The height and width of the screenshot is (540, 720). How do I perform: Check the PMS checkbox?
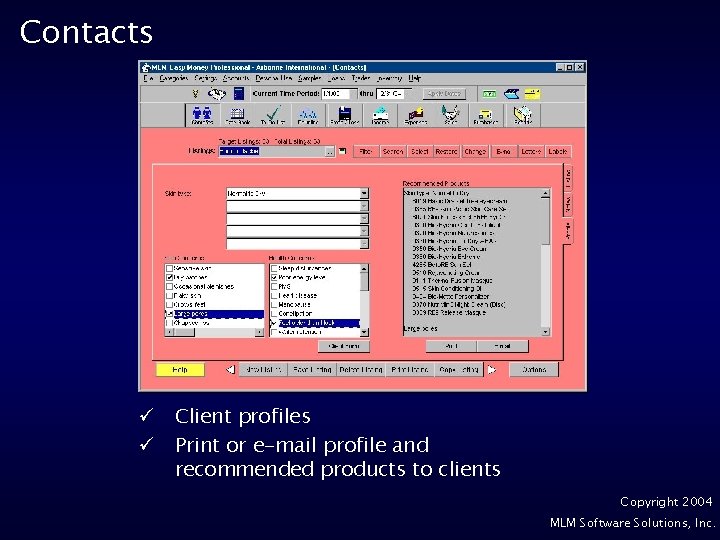coord(274,287)
